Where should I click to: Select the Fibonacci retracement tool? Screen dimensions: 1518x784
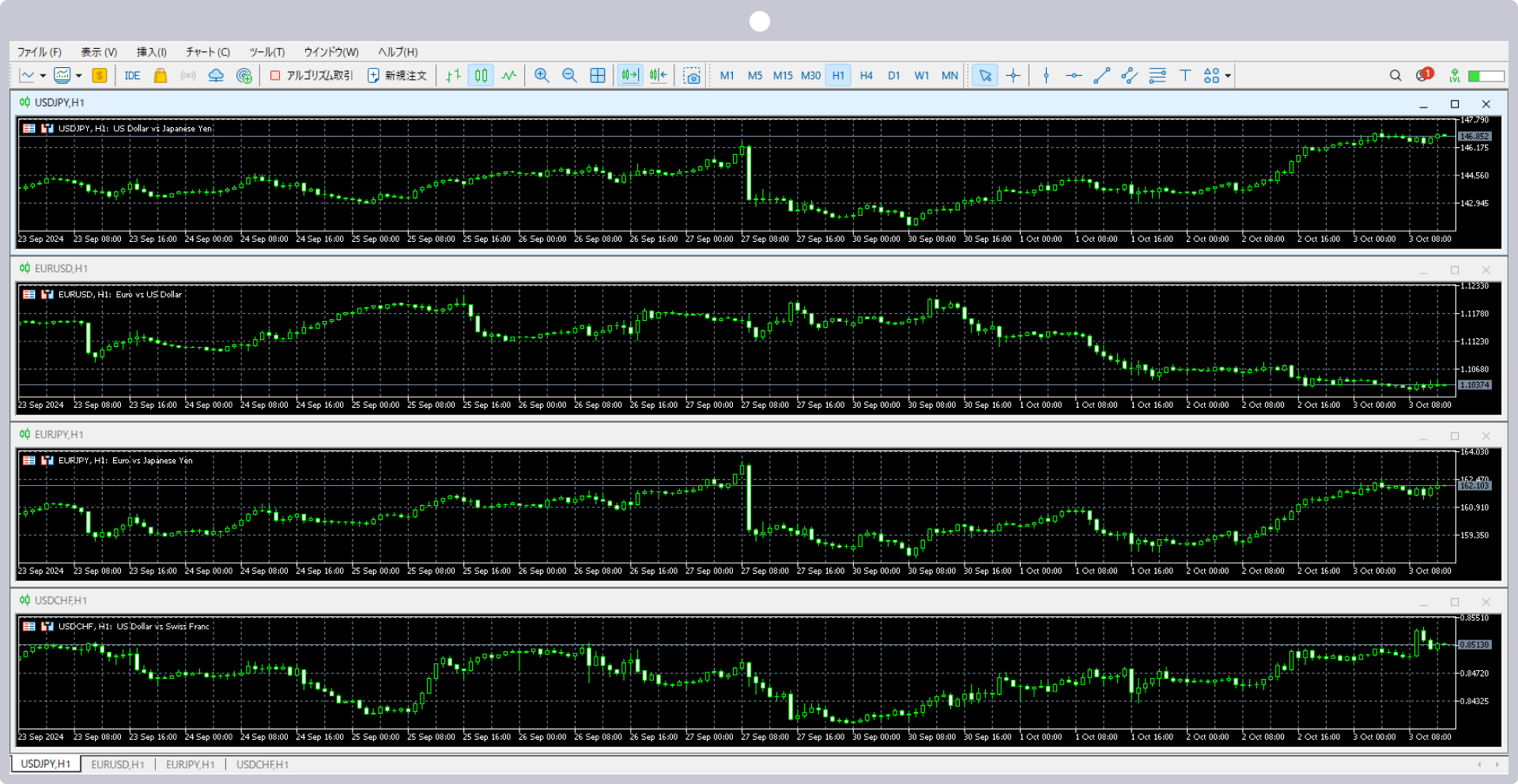point(1157,76)
